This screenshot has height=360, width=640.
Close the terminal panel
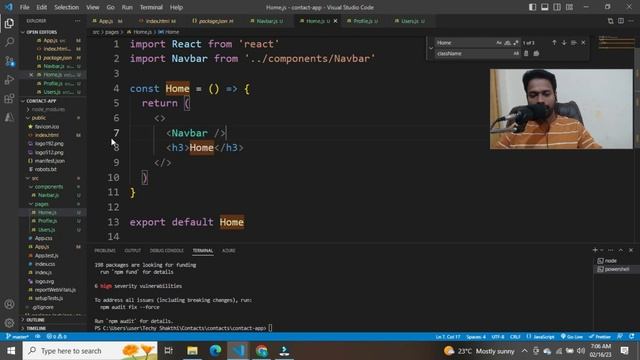pos(631,250)
